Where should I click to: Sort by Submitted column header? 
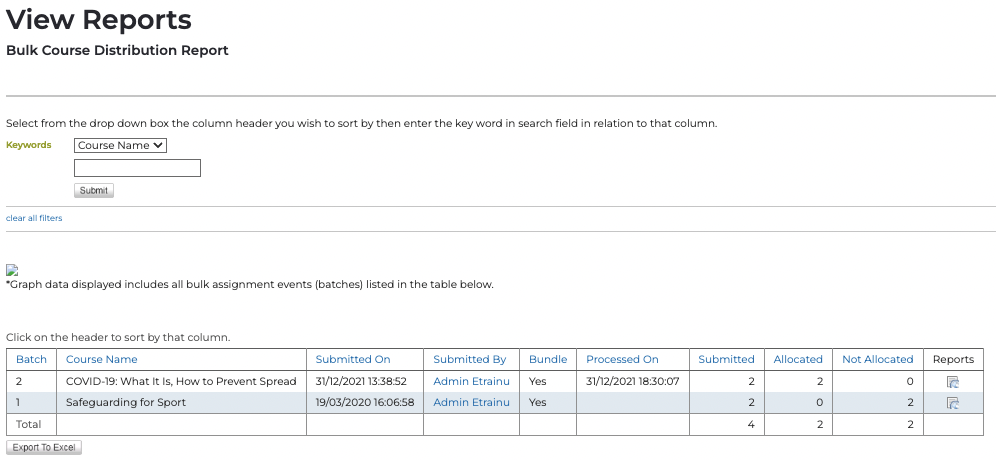point(726,359)
